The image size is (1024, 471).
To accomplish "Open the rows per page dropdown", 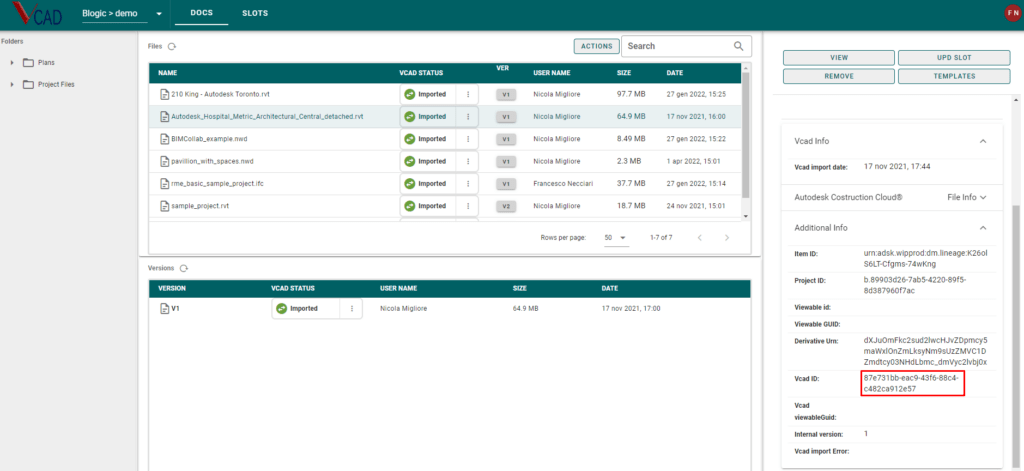I will [613, 237].
